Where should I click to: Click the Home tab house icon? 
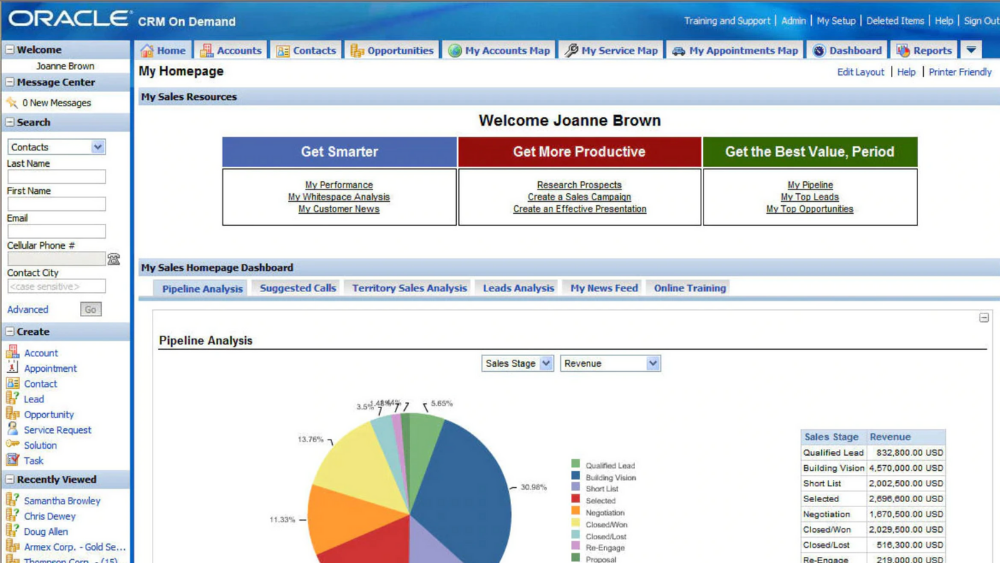click(147, 50)
